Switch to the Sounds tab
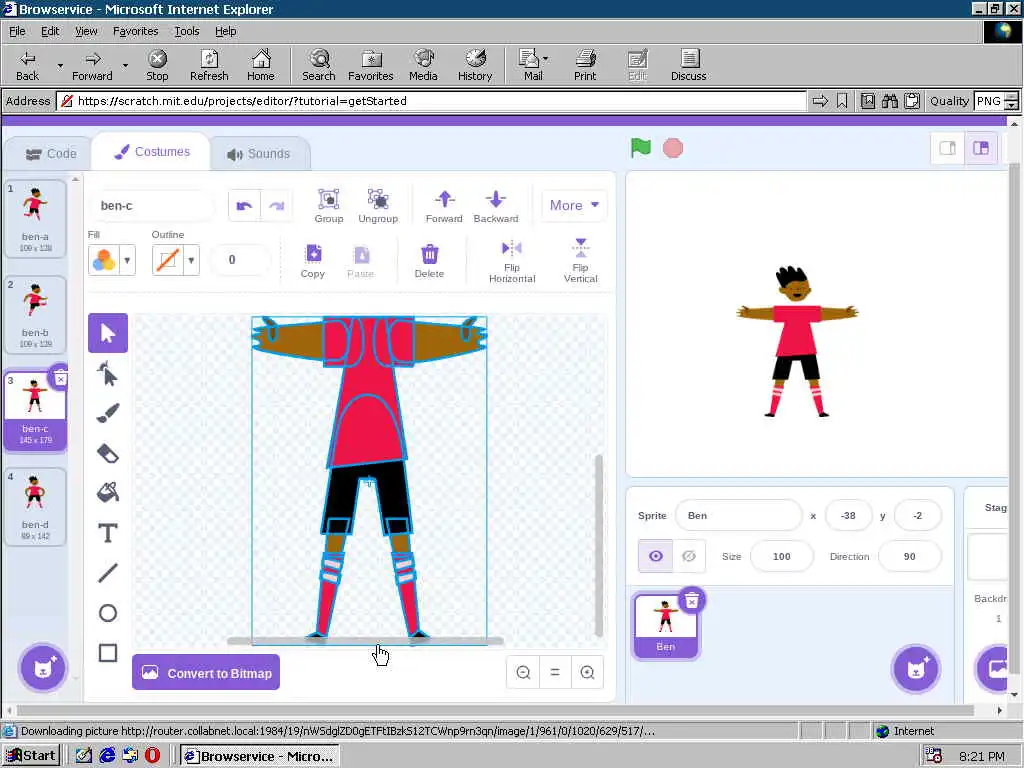 (259, 154)
